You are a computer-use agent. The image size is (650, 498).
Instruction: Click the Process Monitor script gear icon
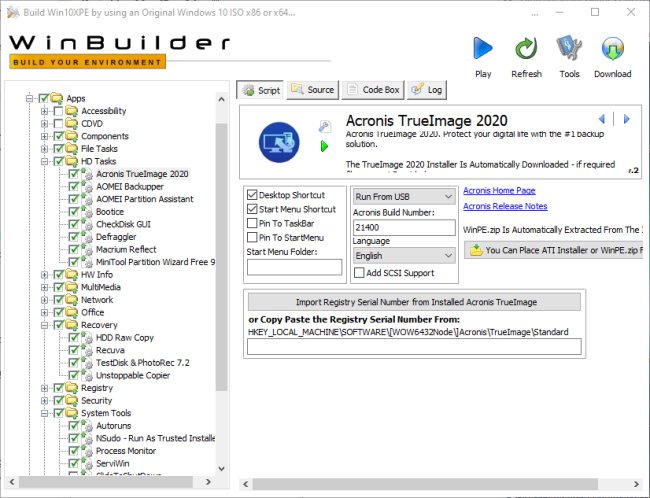pyautogui.click(x=87, y=451)
